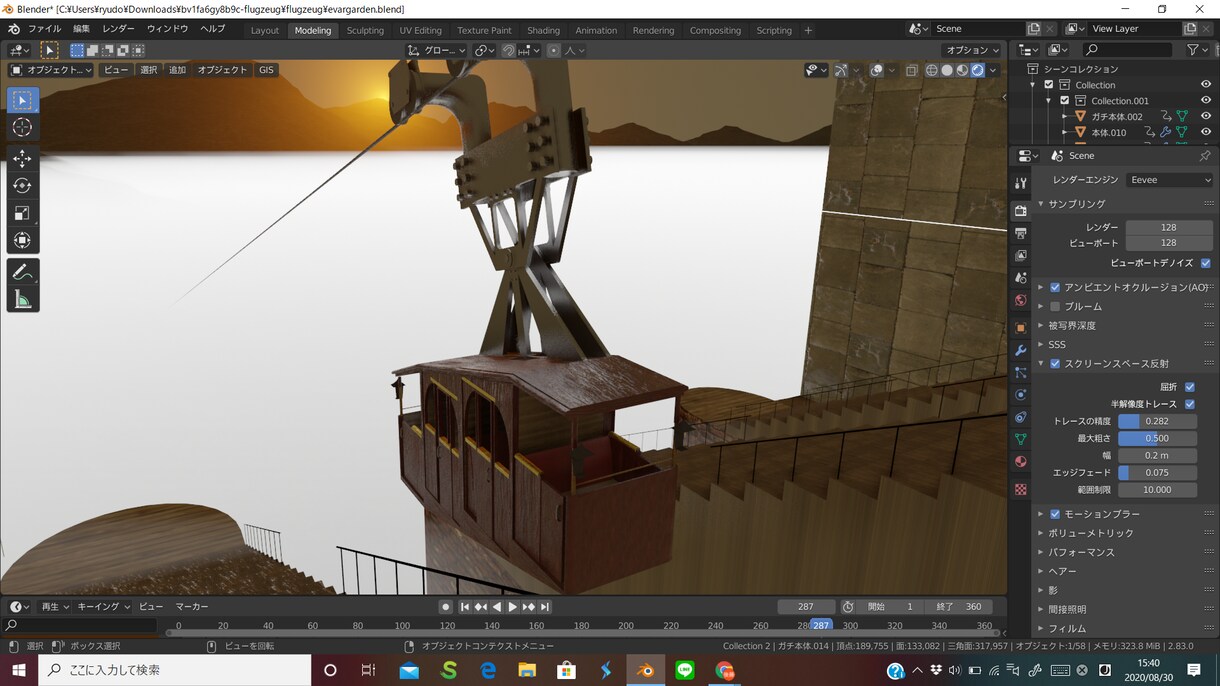Open the Particle properties tab
The height and width of the screenshot is (686, 1220).
[x=1020, y=372]
